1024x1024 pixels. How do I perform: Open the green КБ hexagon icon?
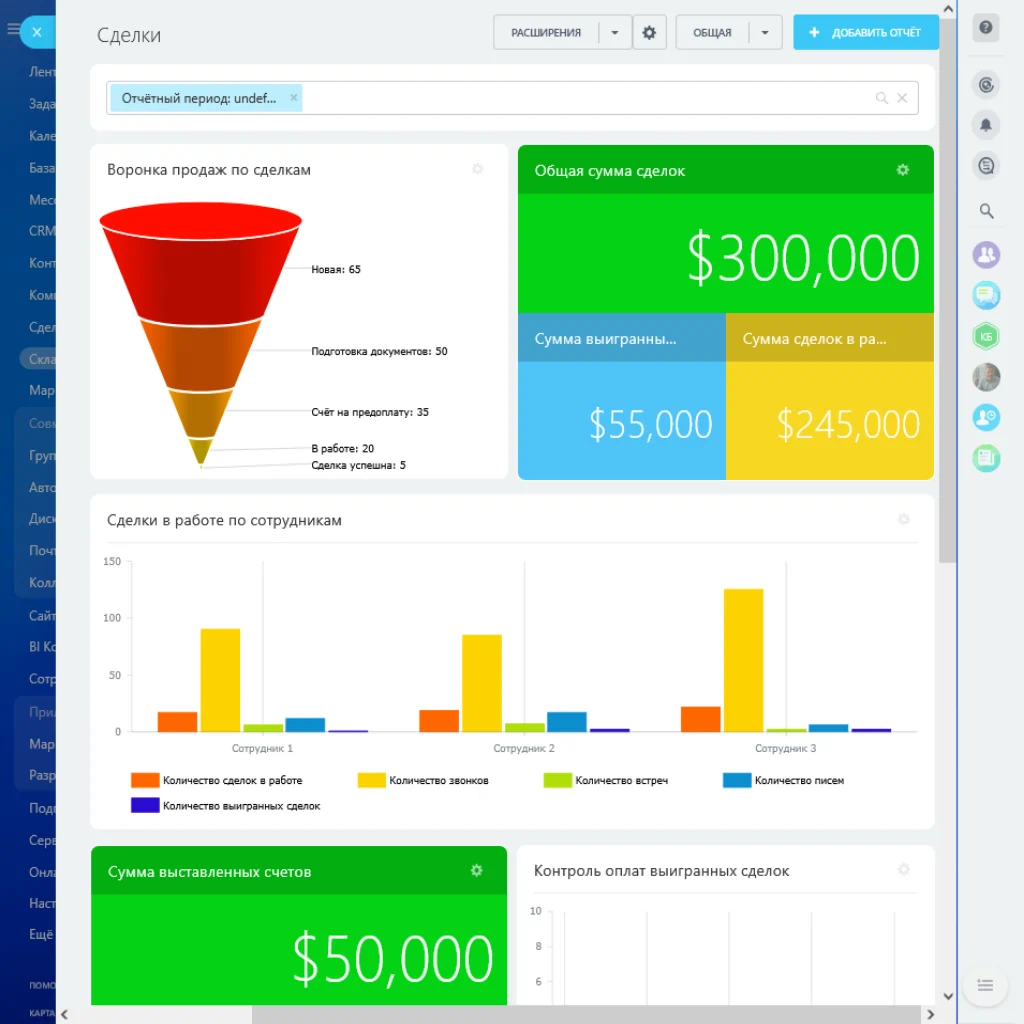pyautogui.click(x=986, y=337)
